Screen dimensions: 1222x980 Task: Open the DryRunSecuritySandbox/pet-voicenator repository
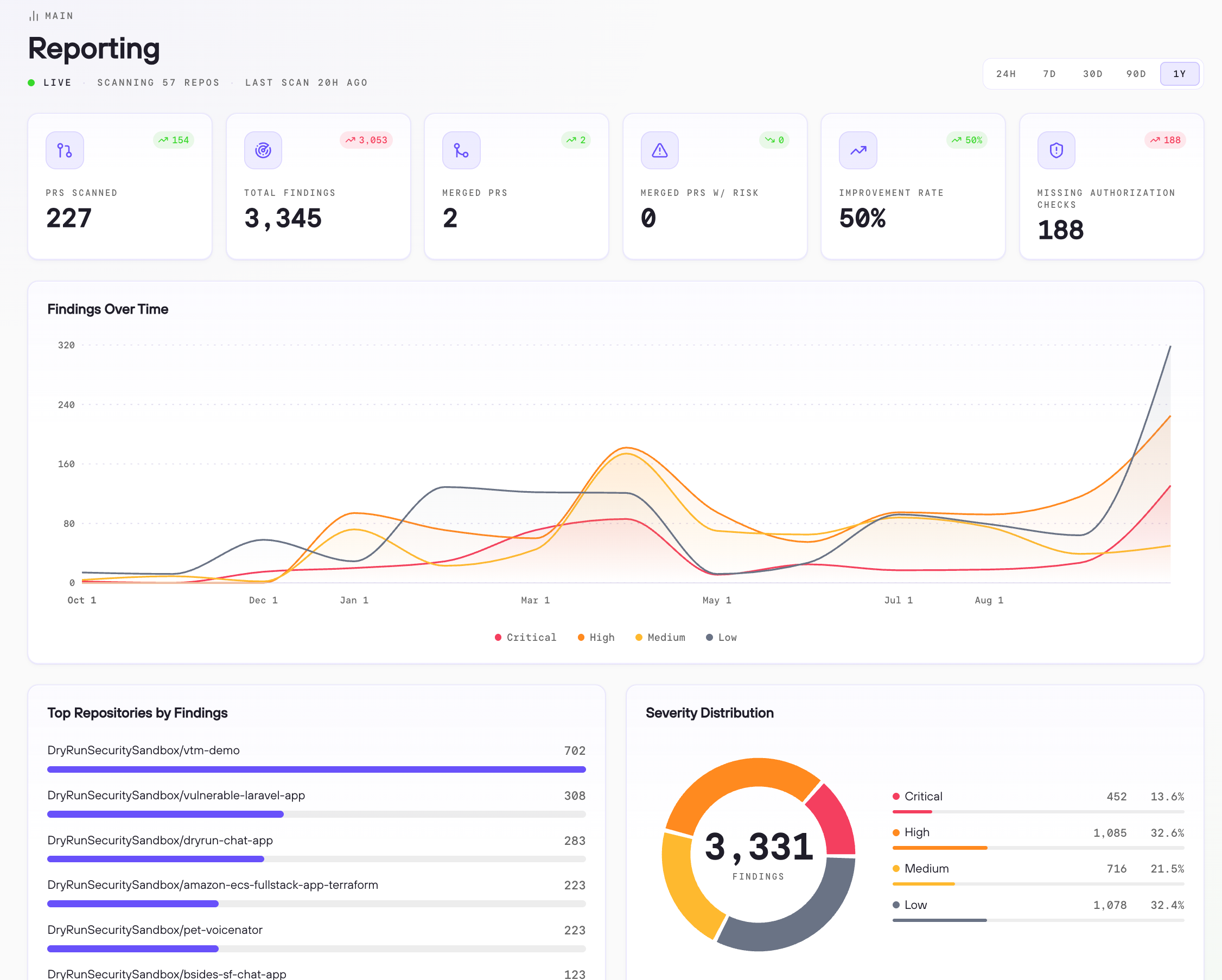point(155,930)
